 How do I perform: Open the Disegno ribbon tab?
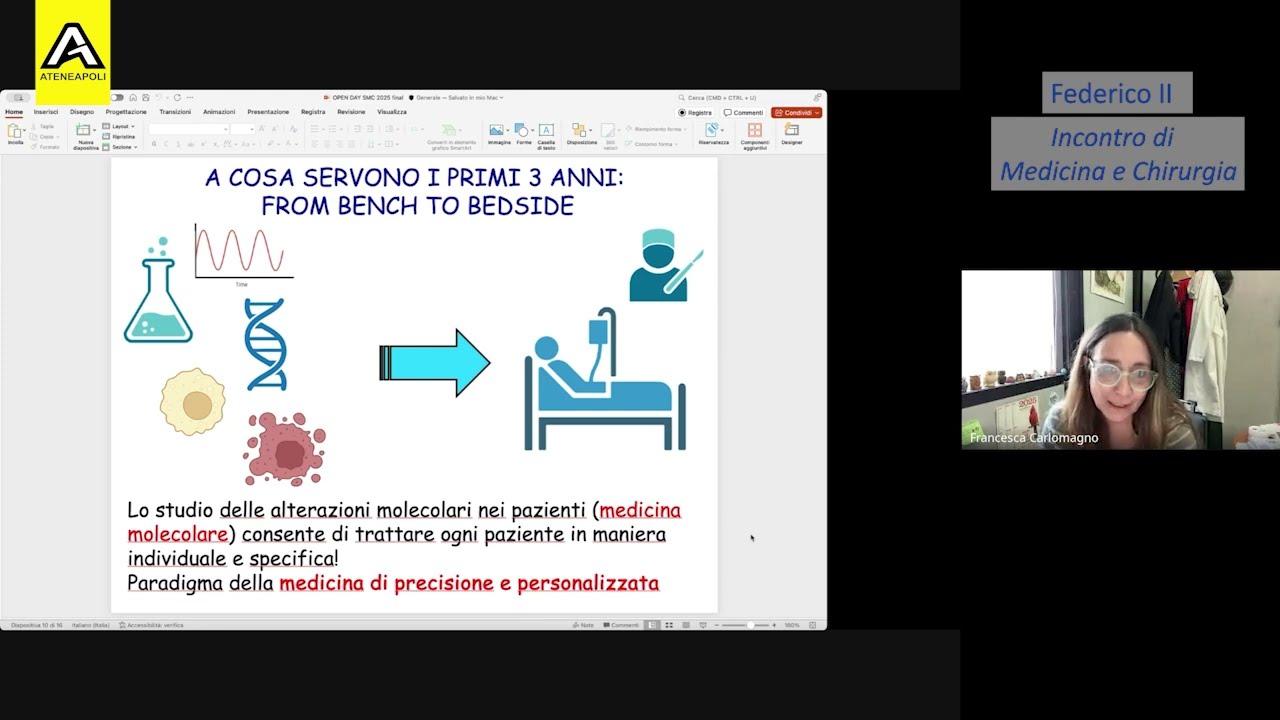82,112
